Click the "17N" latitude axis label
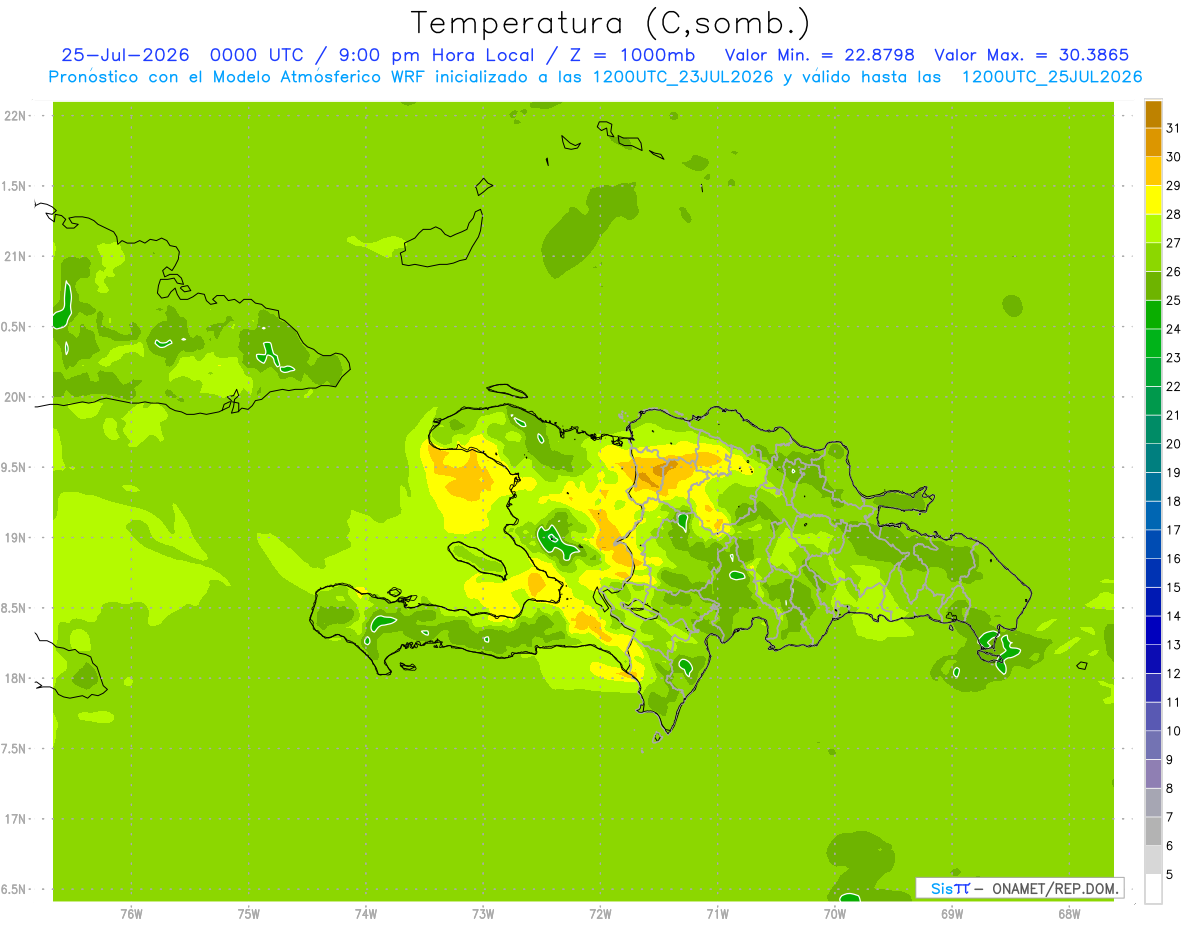 [15, 819]
